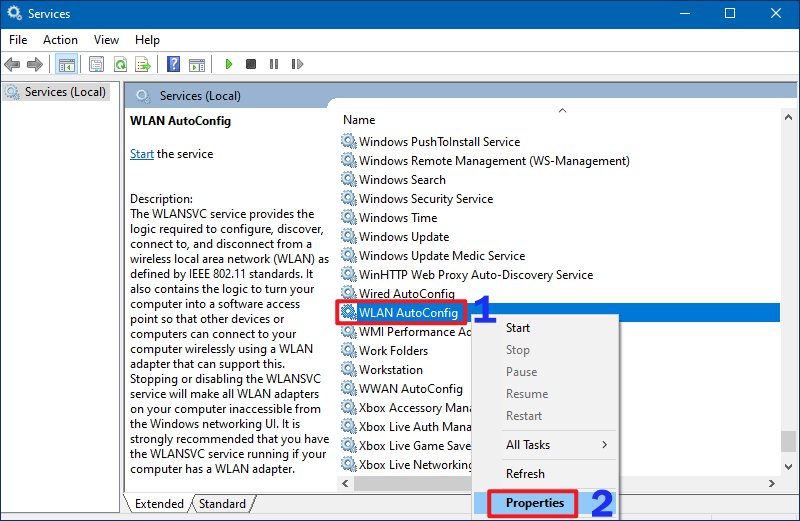Viewport: 800px width, 521px height.
Task: Toggle Show/Hide Console Tree icon
Action: [67, 64]
